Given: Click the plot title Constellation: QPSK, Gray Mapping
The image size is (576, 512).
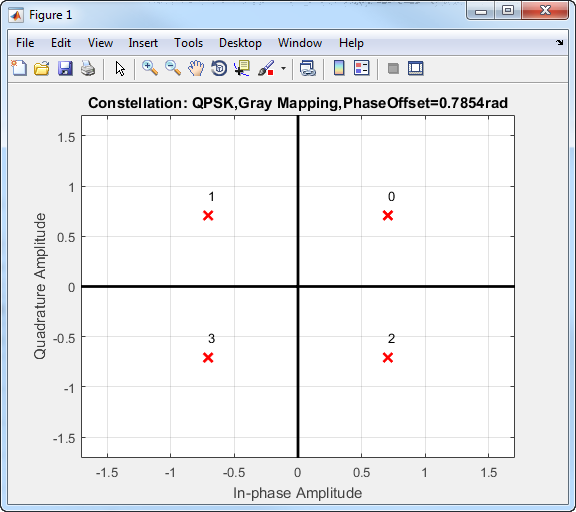Looking at the screenshot, I should [x=298, y=103].
